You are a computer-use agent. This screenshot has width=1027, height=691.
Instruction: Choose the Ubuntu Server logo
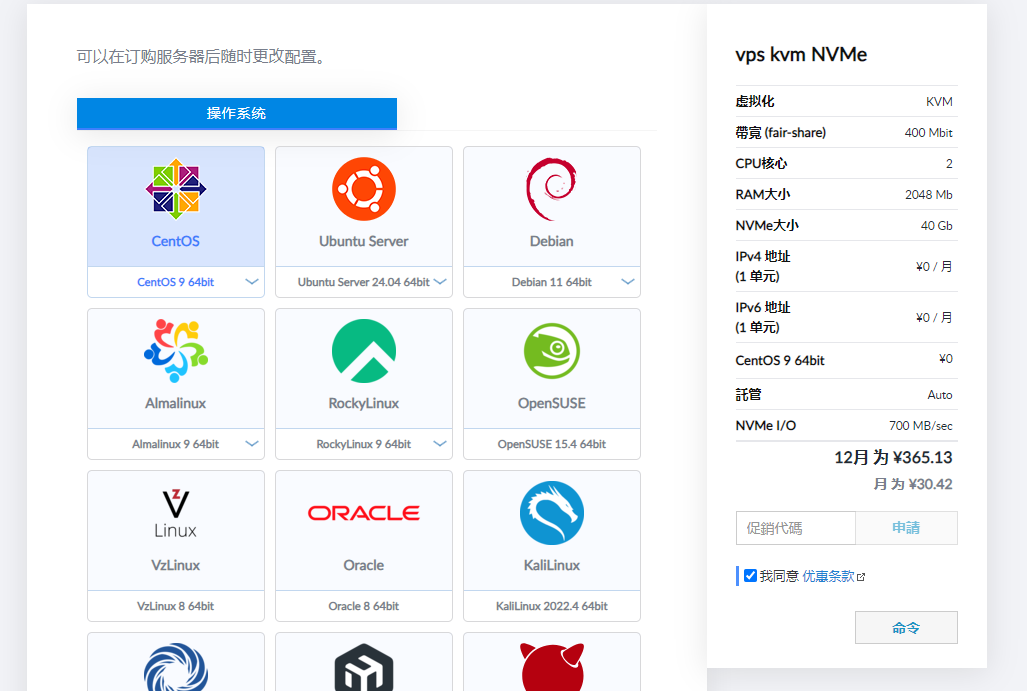click(364, 189)
